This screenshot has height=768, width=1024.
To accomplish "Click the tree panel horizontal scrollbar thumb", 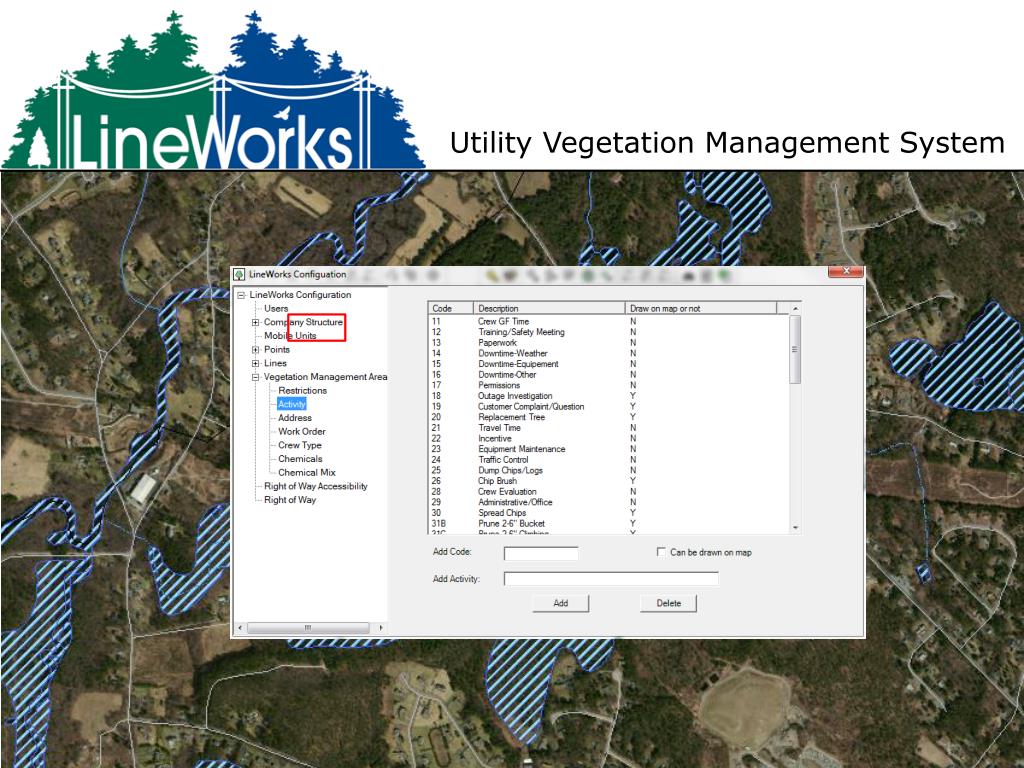I will tap(308, 628).
